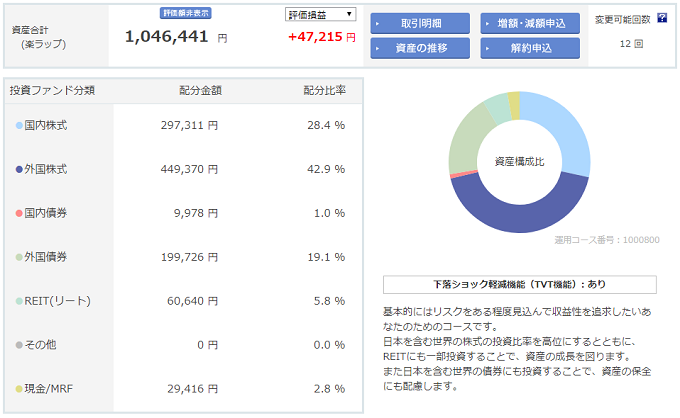680x418 pixels.
Task: Click the 外国債券 fund category label
Action: point(46,257)
